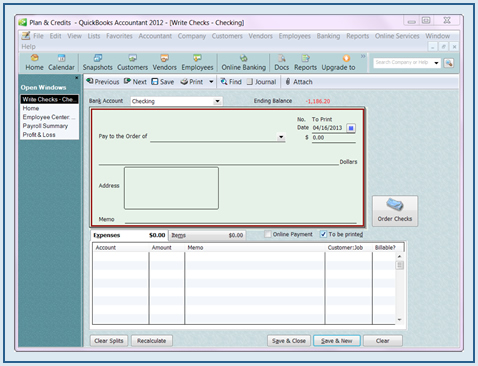Print the check
The height and width of the screenshot is (366, 478).
192,82
